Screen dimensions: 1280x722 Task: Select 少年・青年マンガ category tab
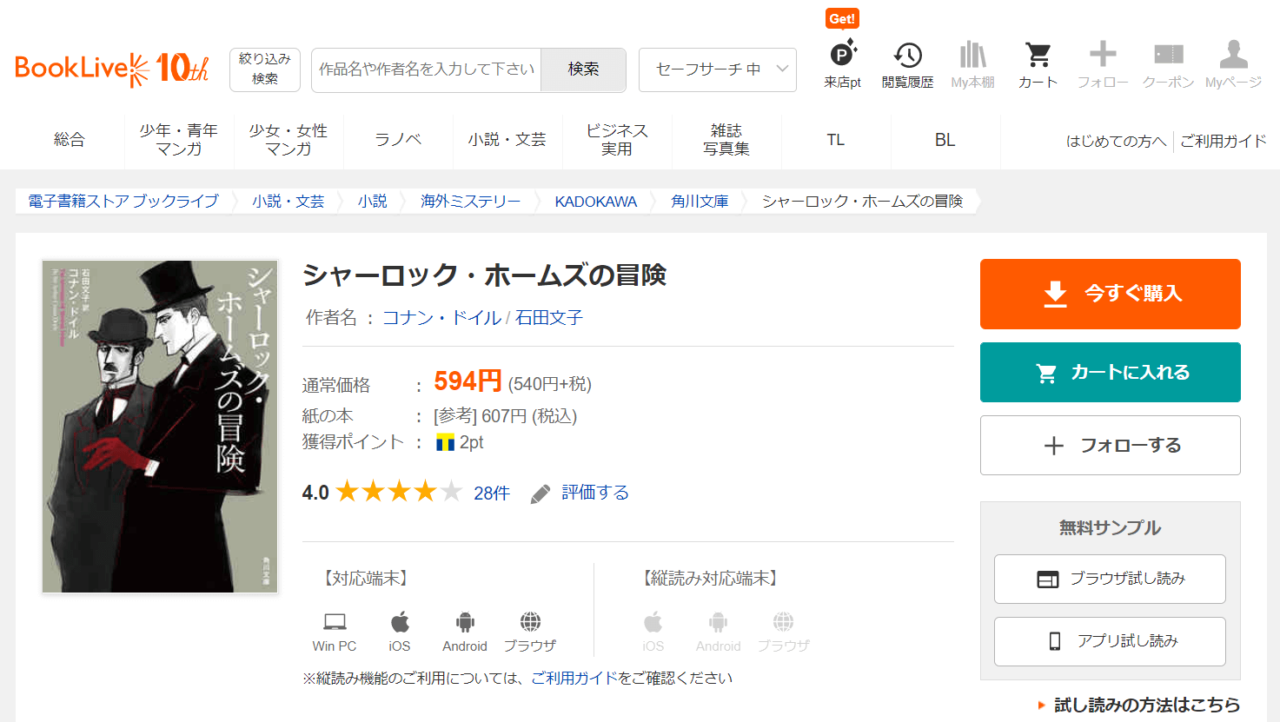[179, 140]
